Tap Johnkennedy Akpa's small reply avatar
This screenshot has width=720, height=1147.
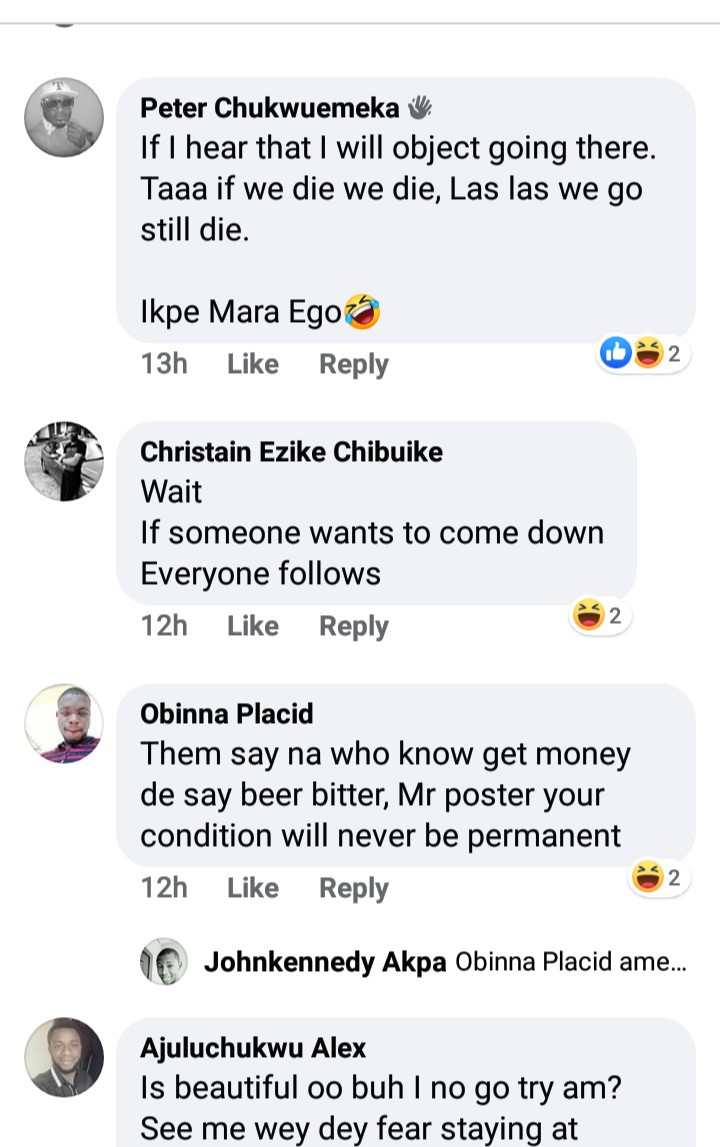[x=164, y=962]
